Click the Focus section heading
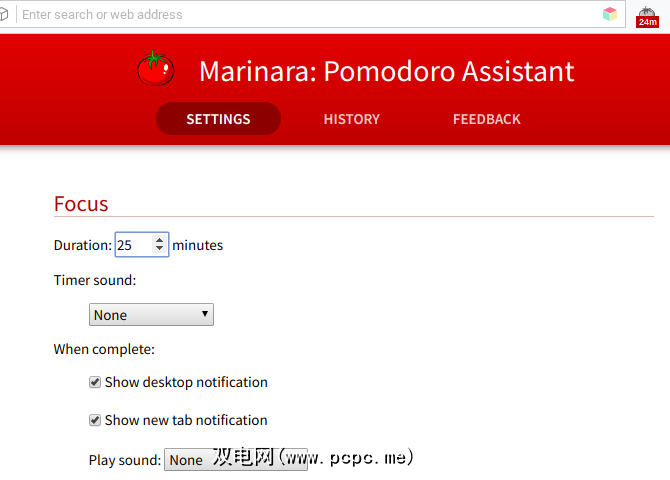670x480 pixels. pos(81,204)
